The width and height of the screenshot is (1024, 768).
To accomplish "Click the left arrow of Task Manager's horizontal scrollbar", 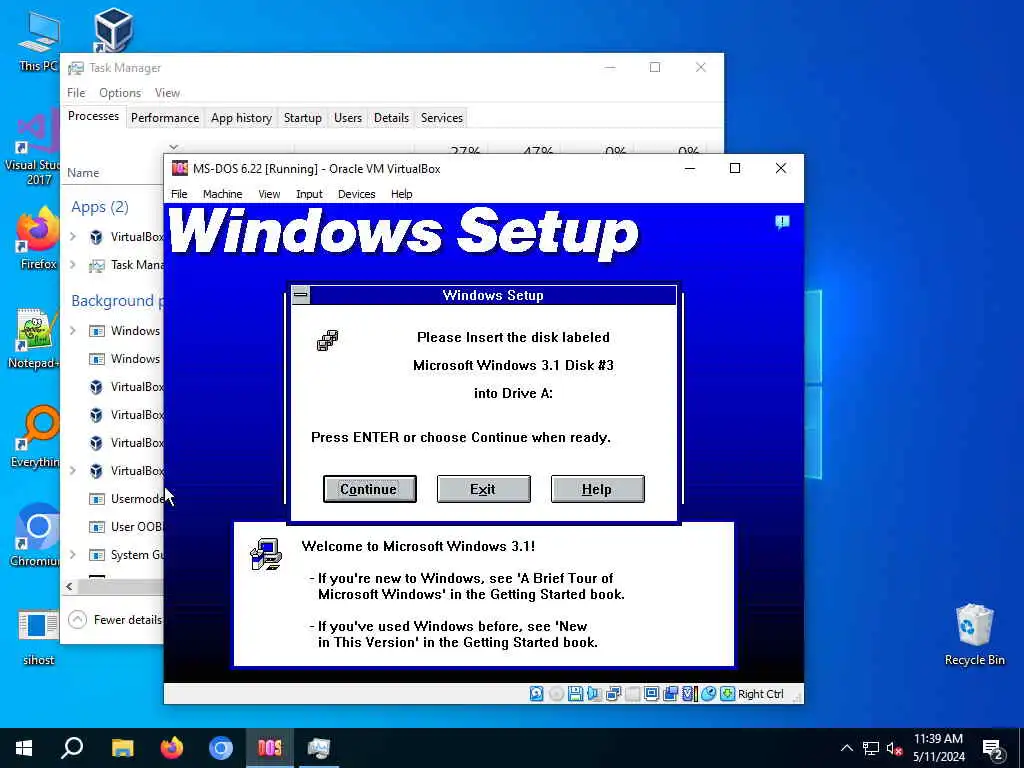I will pyautogui.click(x=69, y=586).
